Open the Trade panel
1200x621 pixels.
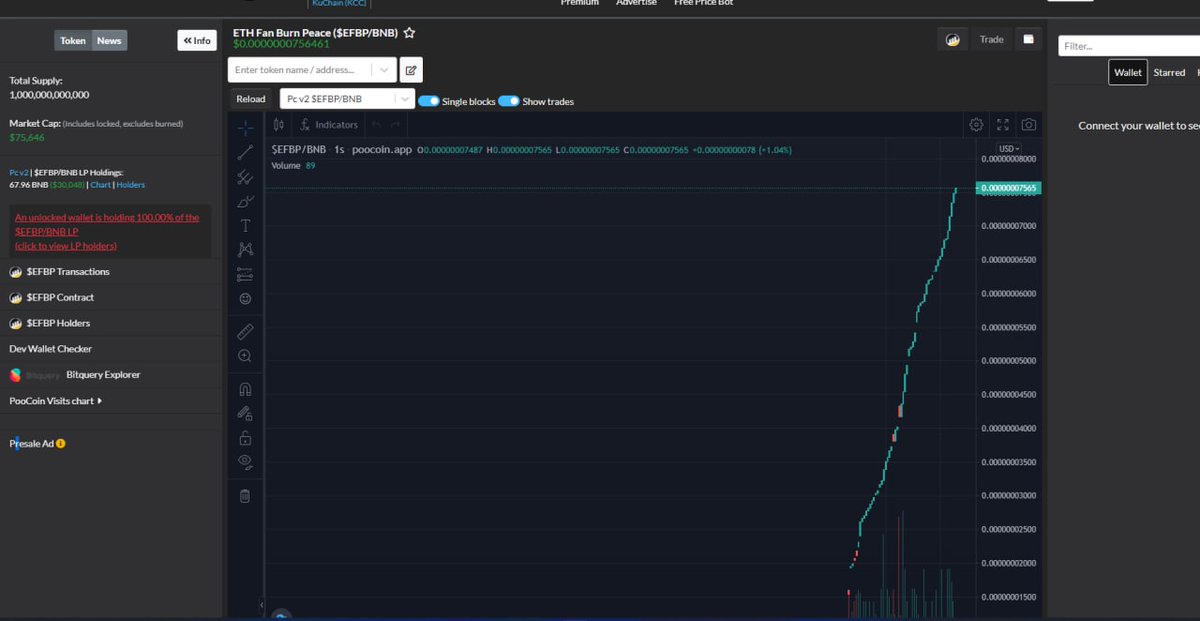tap(991, 40)
